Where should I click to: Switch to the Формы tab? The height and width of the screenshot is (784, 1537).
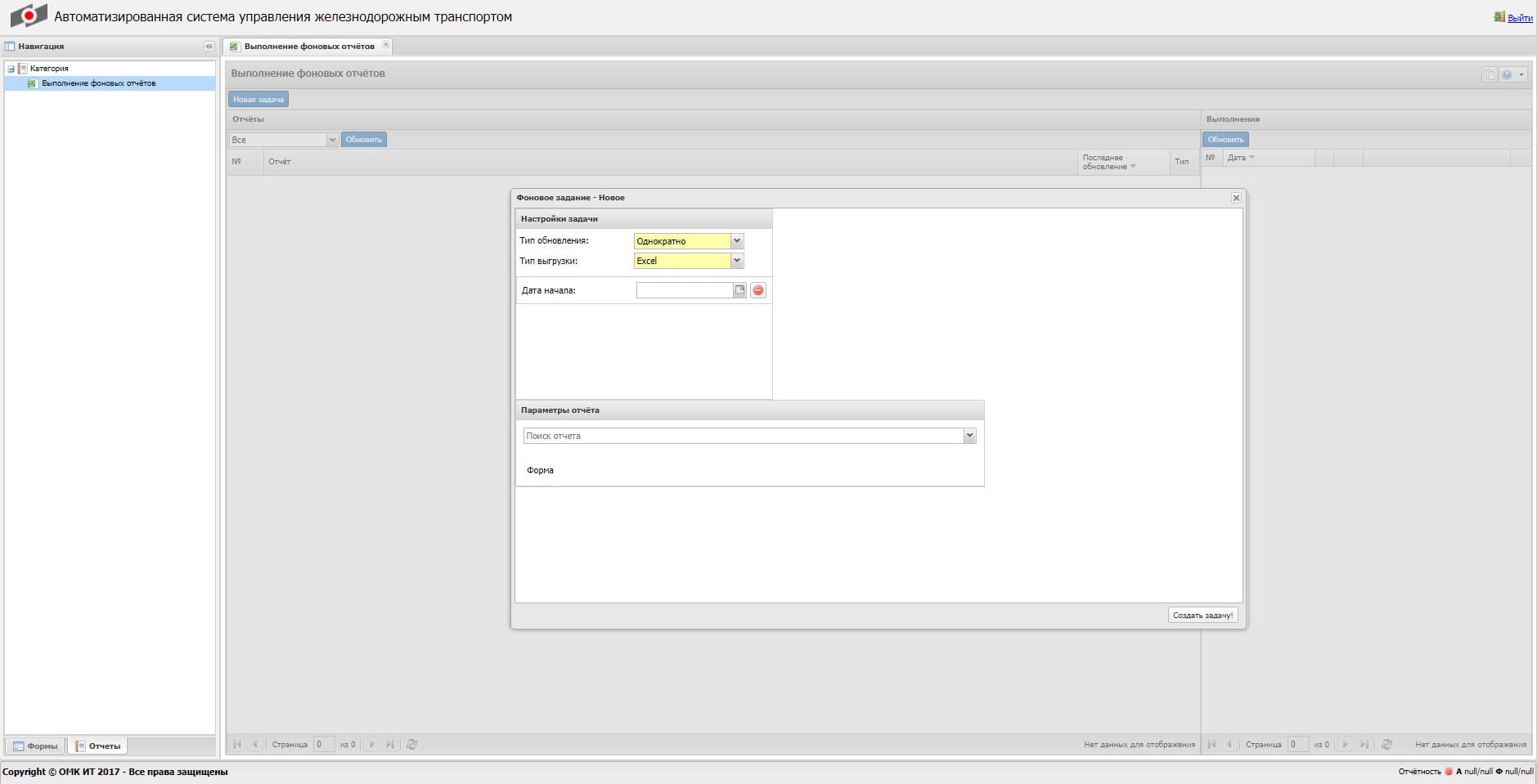35,746
